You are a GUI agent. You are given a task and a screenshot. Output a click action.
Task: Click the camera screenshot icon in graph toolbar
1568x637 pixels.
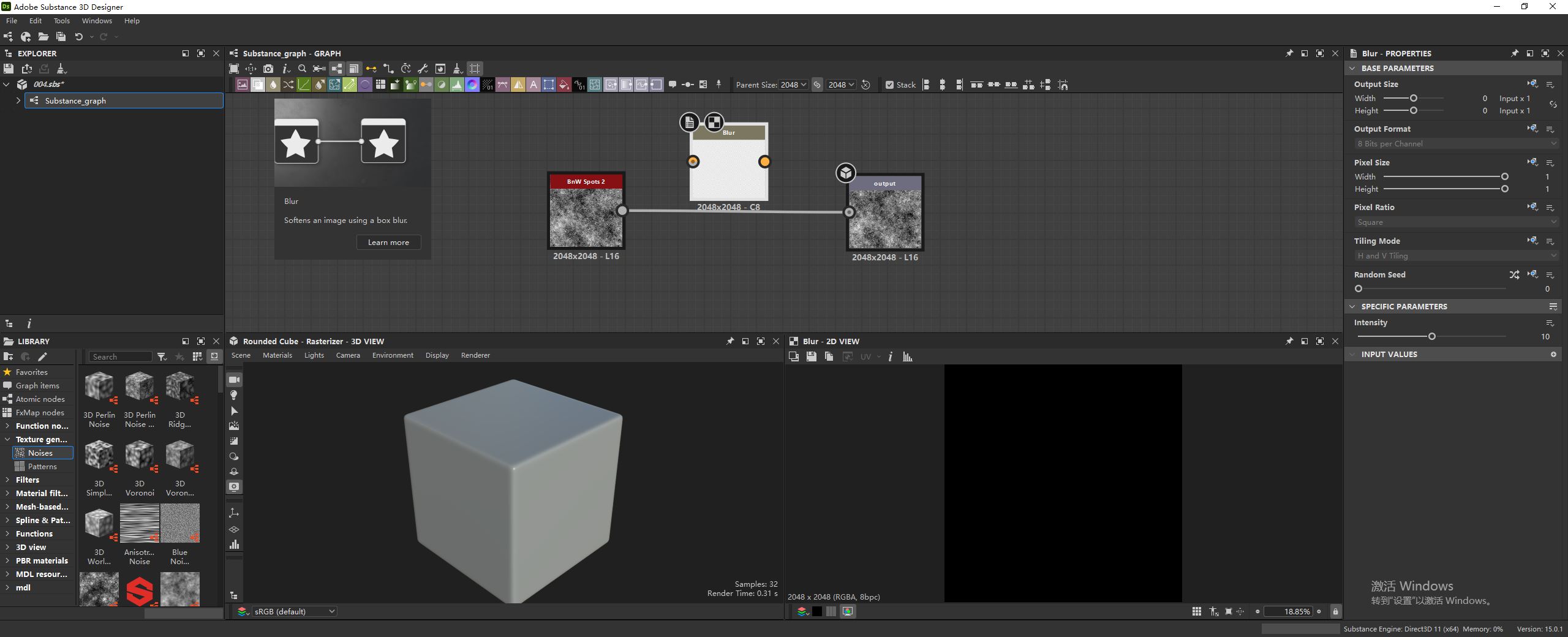click(268, 69)
